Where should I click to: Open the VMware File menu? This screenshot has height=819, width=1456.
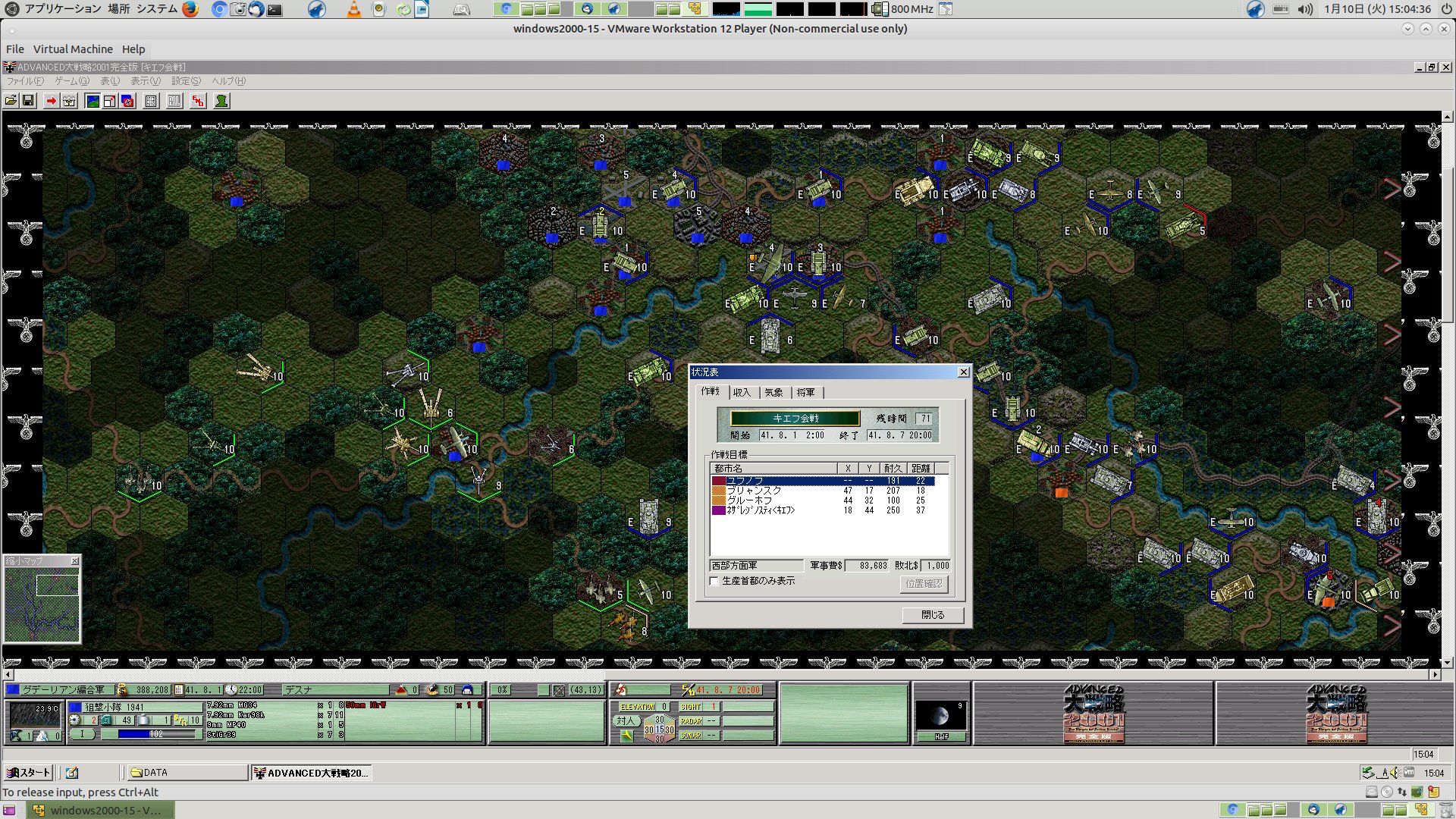(x=15, y=49)
